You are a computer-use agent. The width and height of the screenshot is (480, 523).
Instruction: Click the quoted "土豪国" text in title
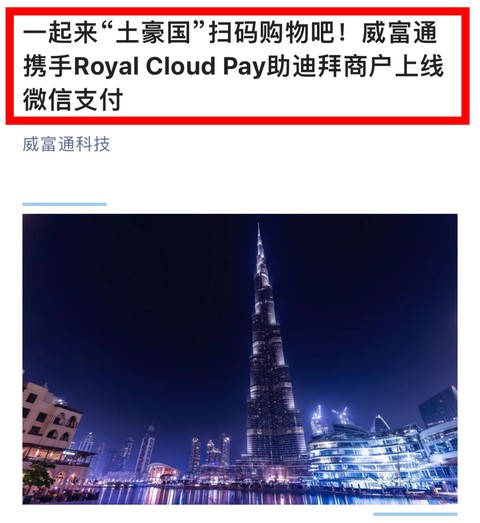153,33
